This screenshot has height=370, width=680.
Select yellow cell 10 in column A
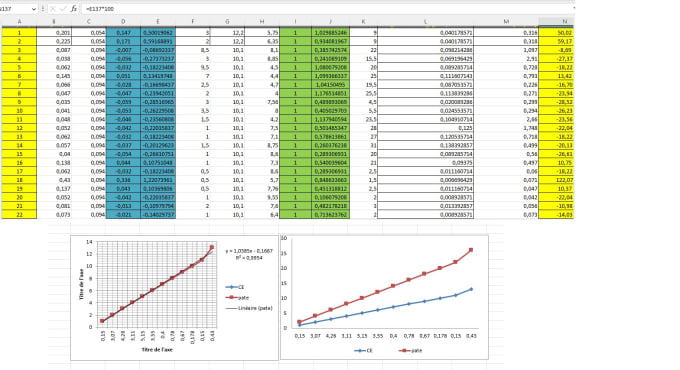[x=19, y=111]
